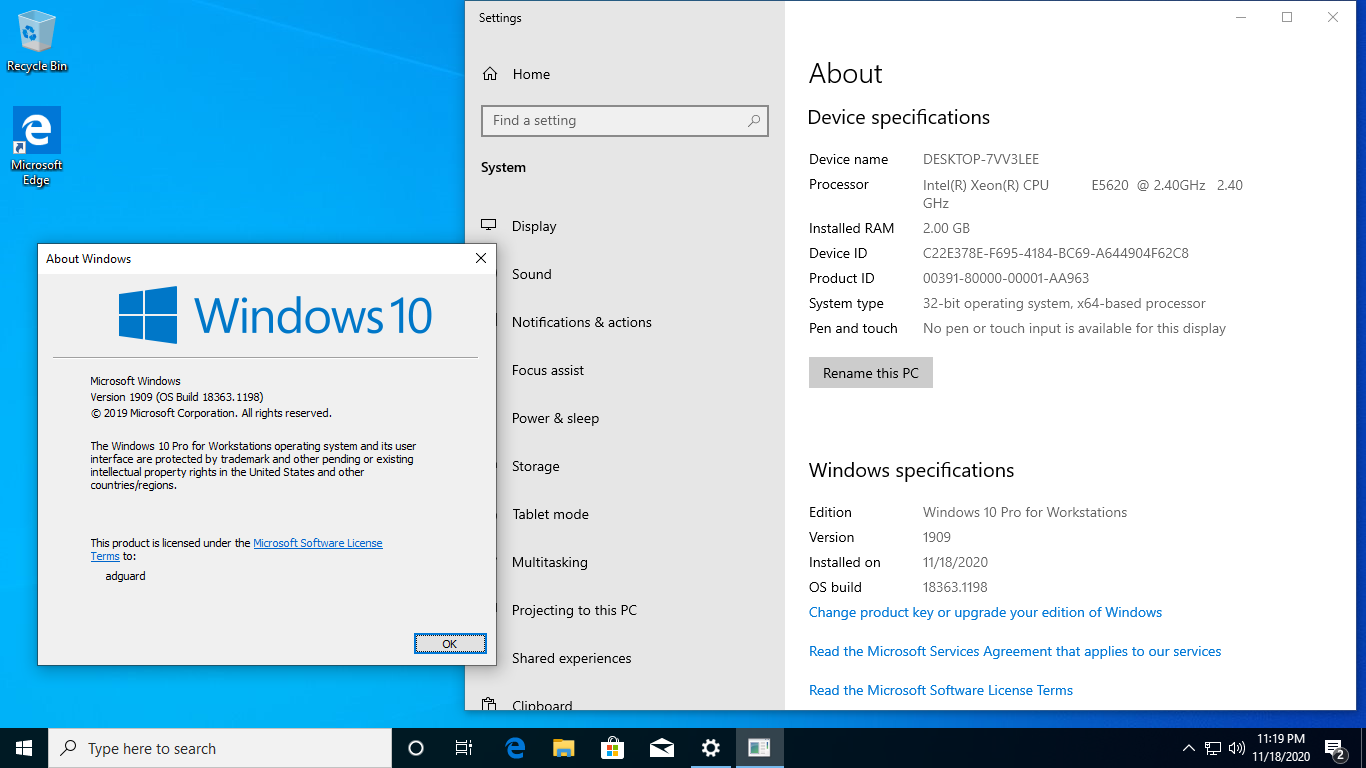
Task: Click the licensee name adguard in dialog
Action: (125, 576)
